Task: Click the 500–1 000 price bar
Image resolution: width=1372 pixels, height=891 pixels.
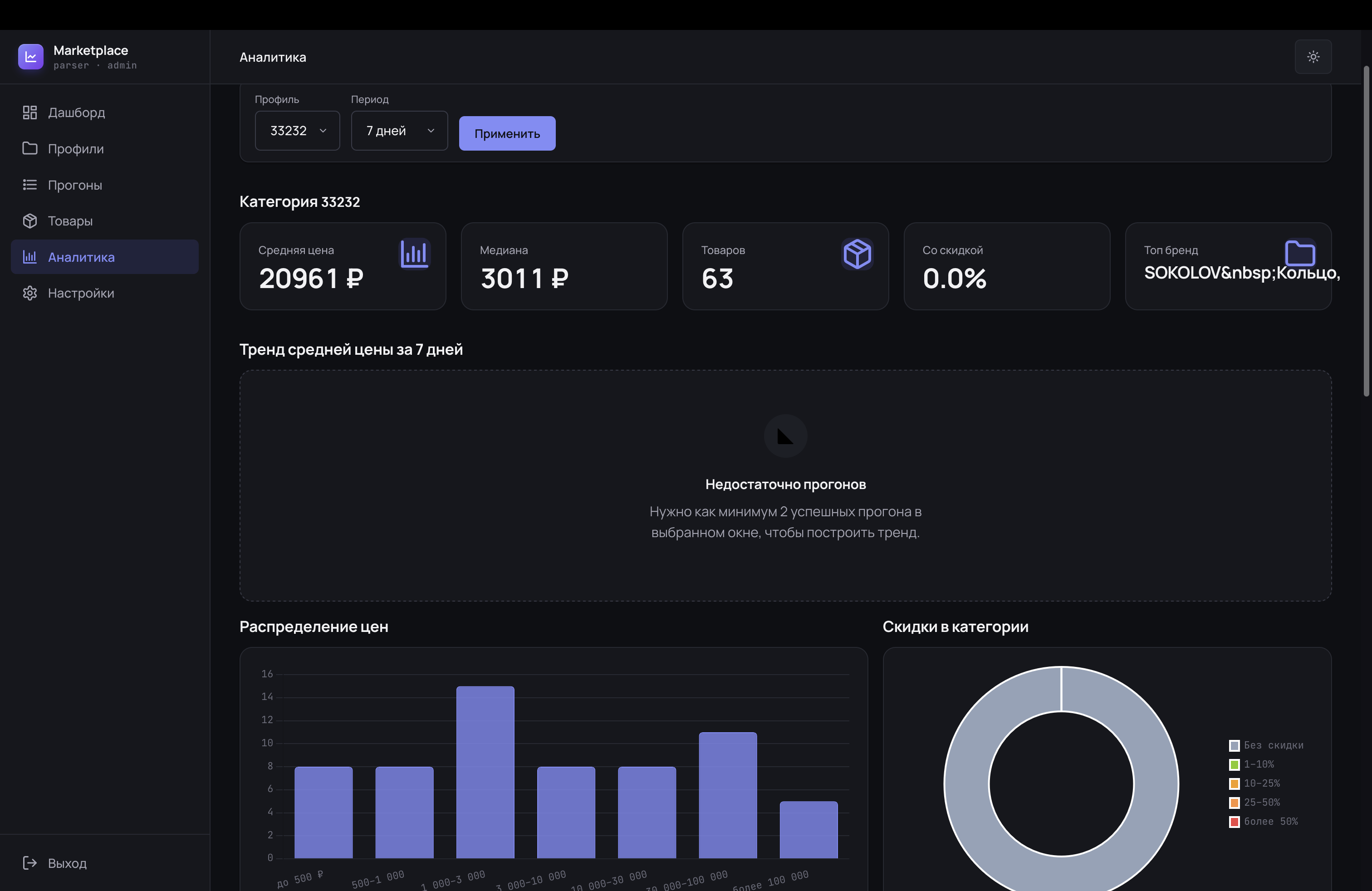Action: (404, 813)
